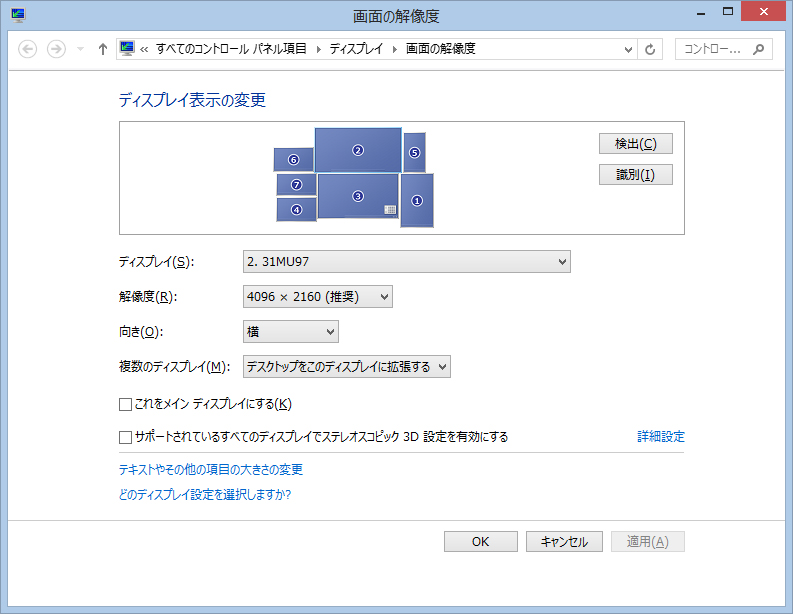
Task: Open the 解像度 dropdown showing 4096 × 2160
Action: tap(318, 296)
